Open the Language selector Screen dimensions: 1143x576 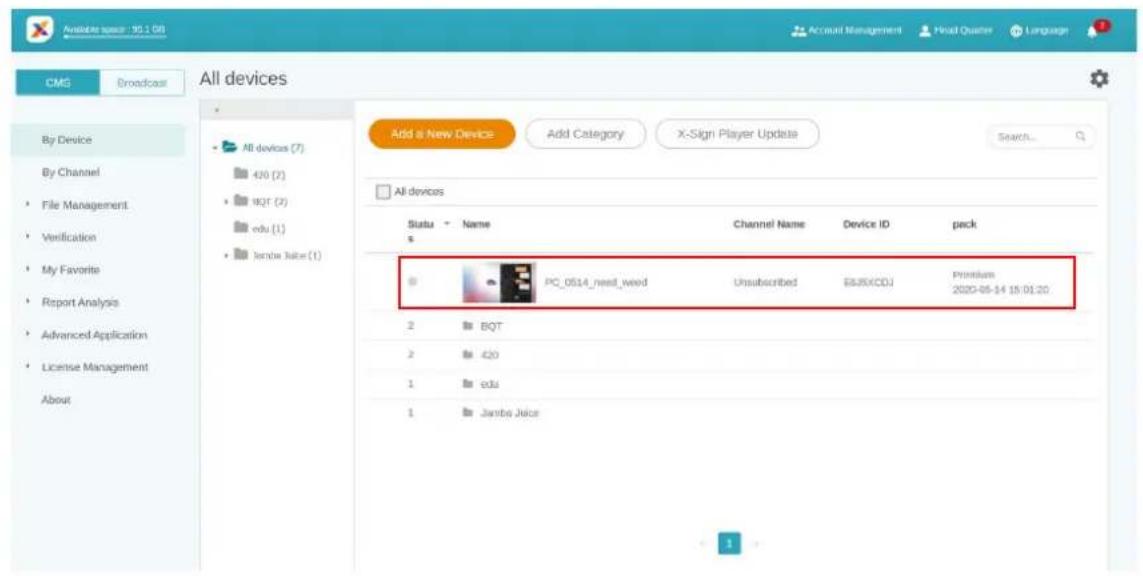tap(1039, 31)
